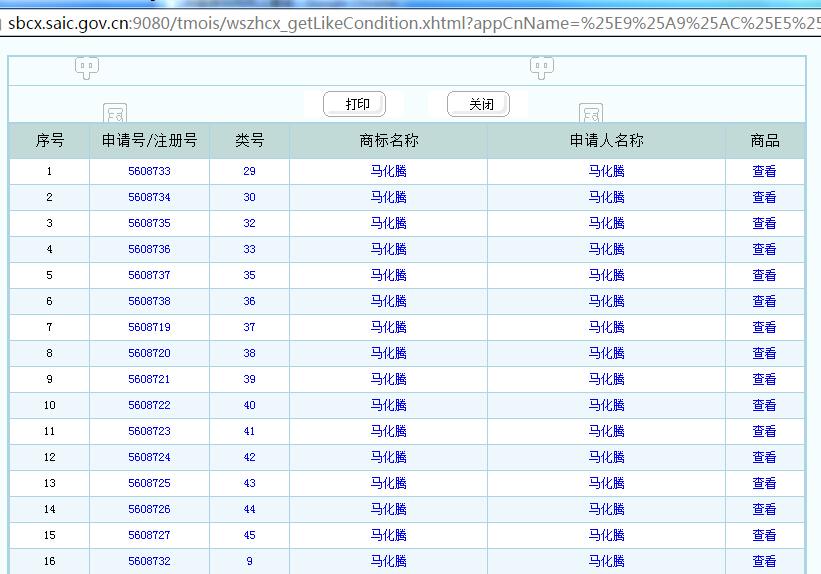Screen dimensions: 821x574
Task: Click the 申请号/注册号 column header
Action: [x=149, y=141]
